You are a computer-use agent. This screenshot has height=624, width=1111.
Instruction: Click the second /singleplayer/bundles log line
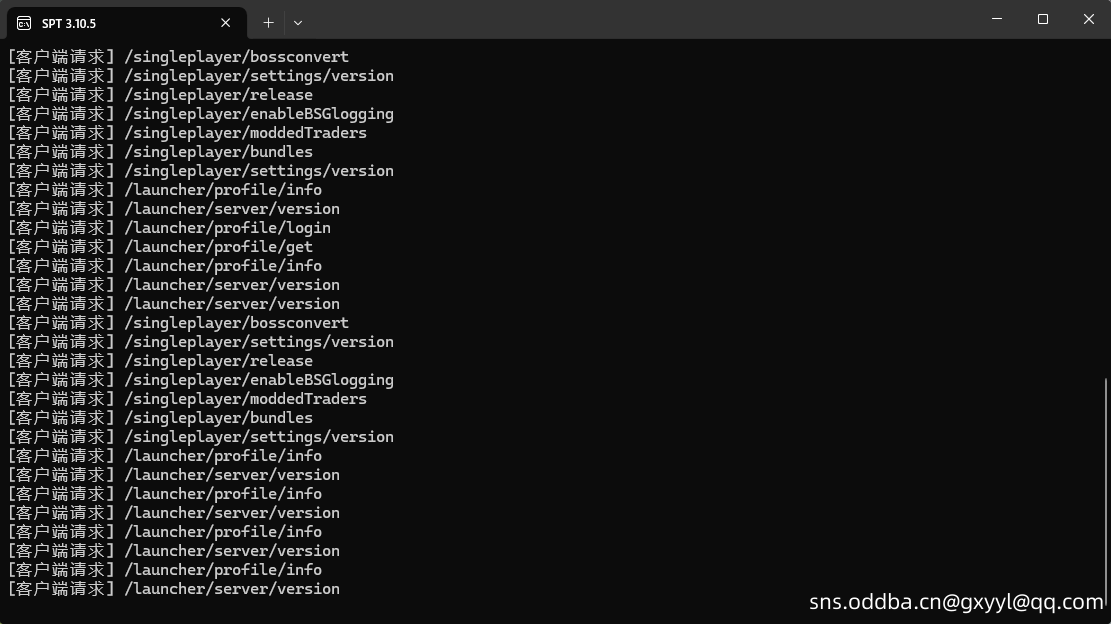[160, 417]
